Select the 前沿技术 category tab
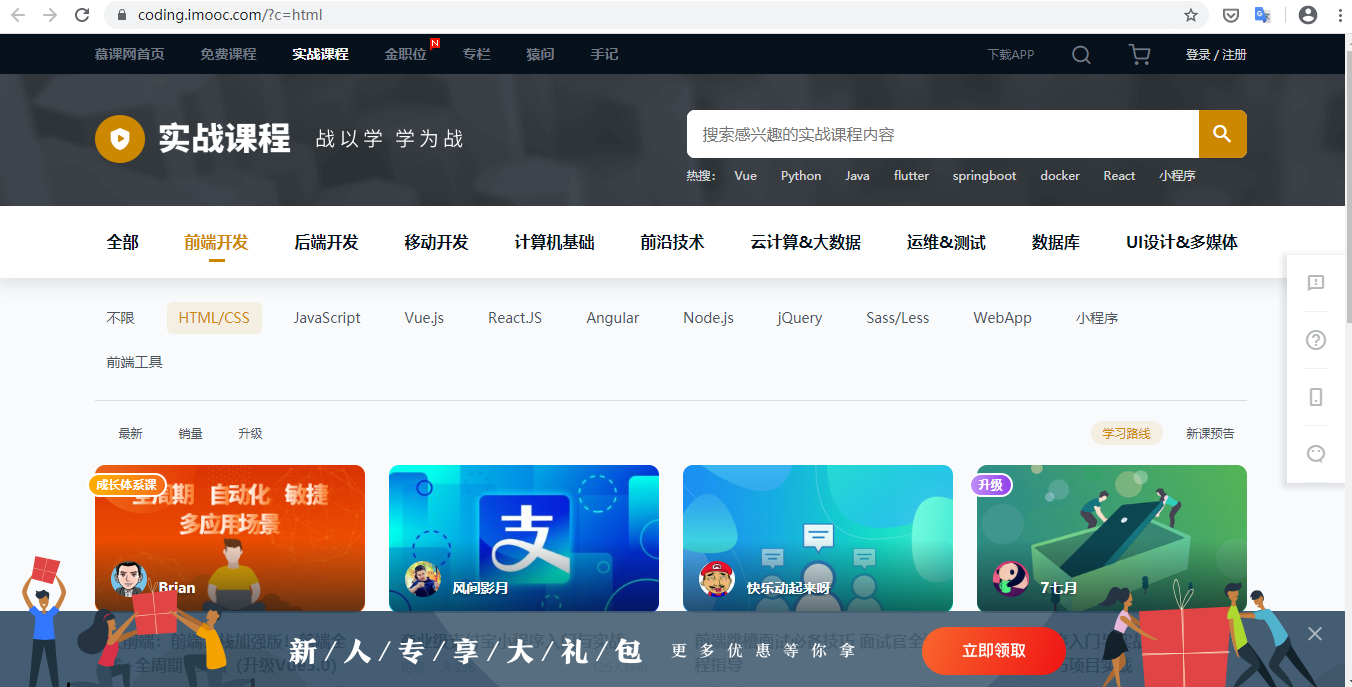Image resolution: width=1352 pixels, height=687 pixels. point(672,242)
